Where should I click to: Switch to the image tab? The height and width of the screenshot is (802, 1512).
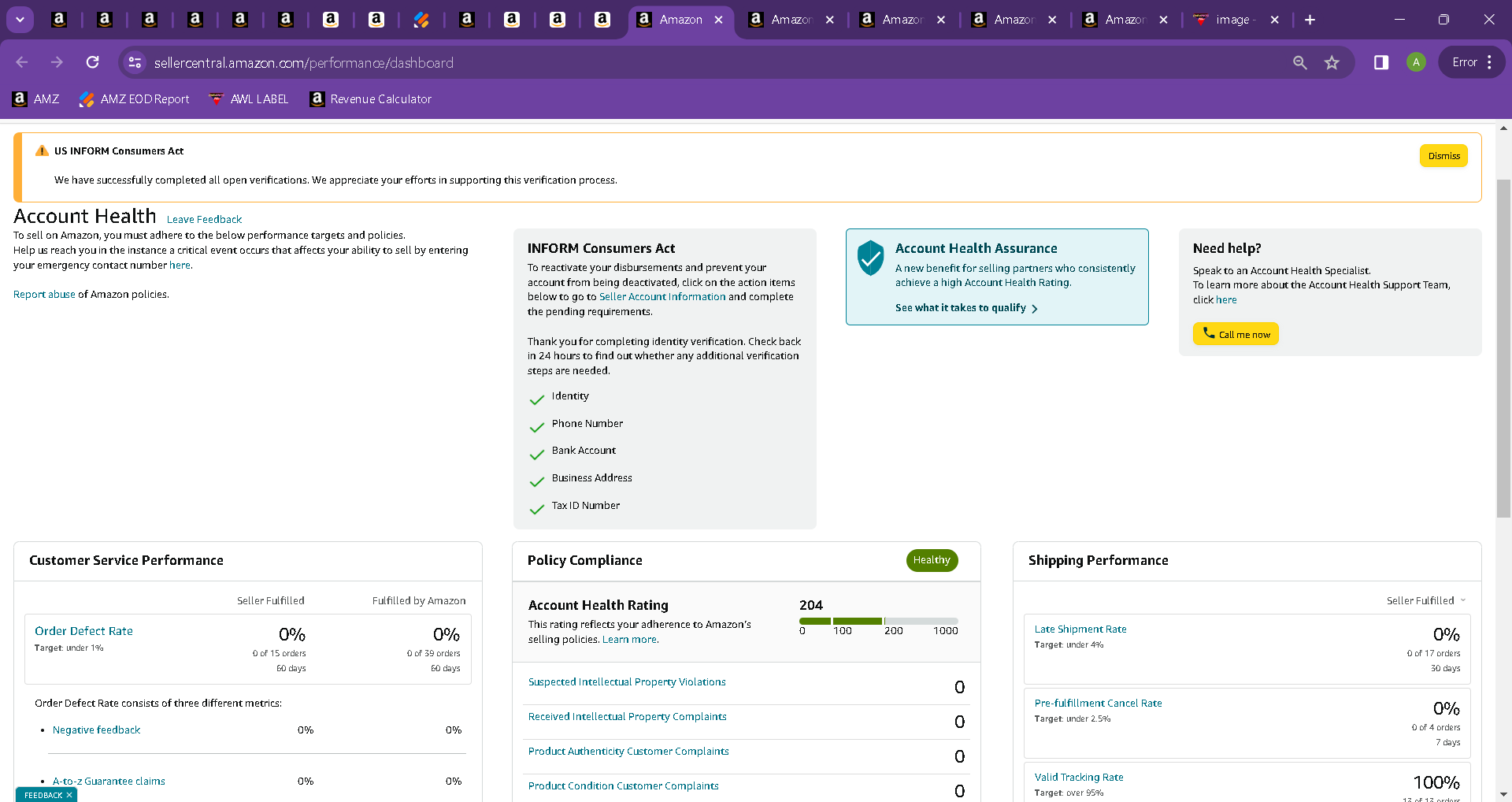pyautogui.click(x=1234, y=20)
